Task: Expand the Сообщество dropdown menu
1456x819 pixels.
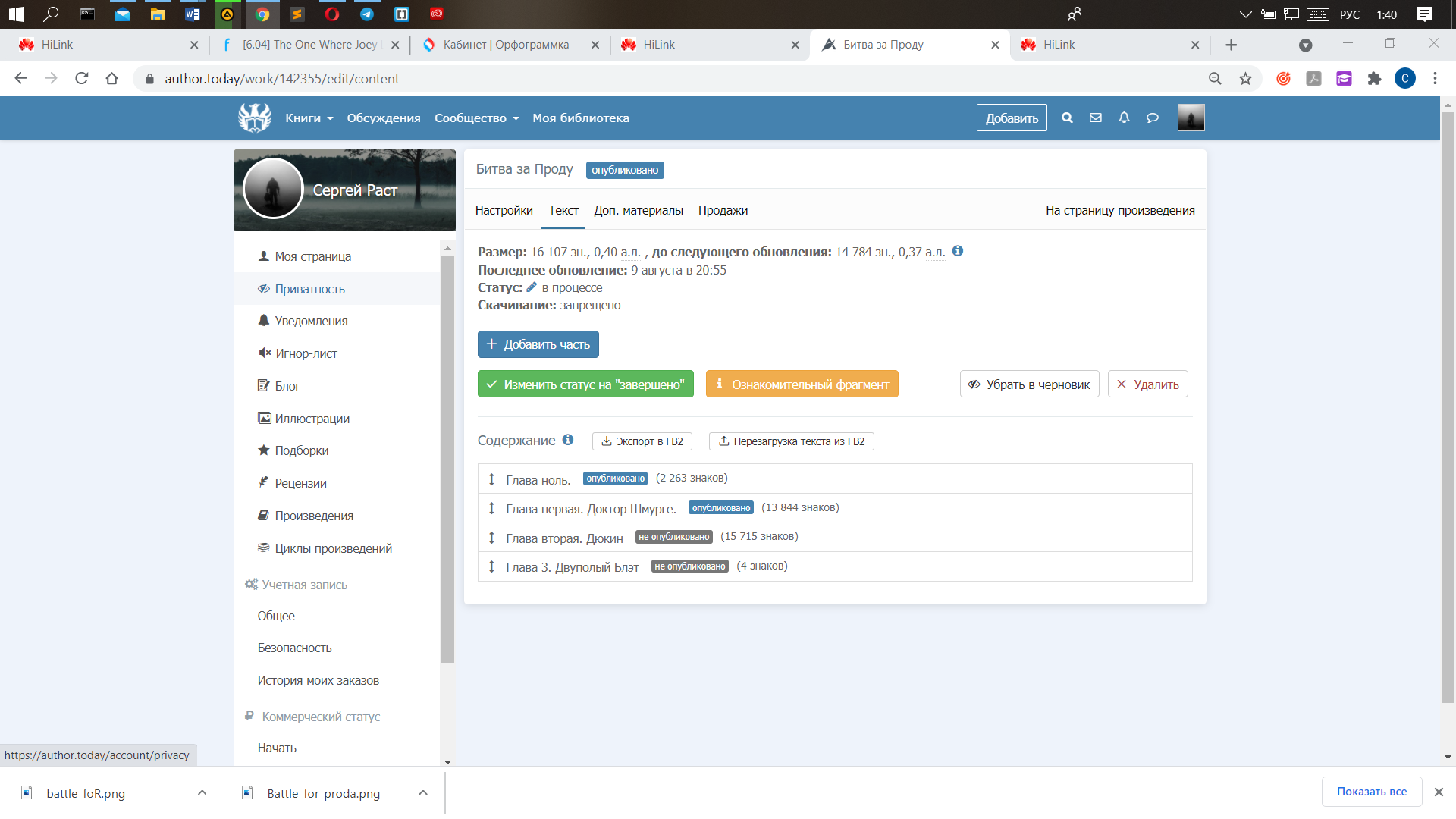Action: pos(476,118)
